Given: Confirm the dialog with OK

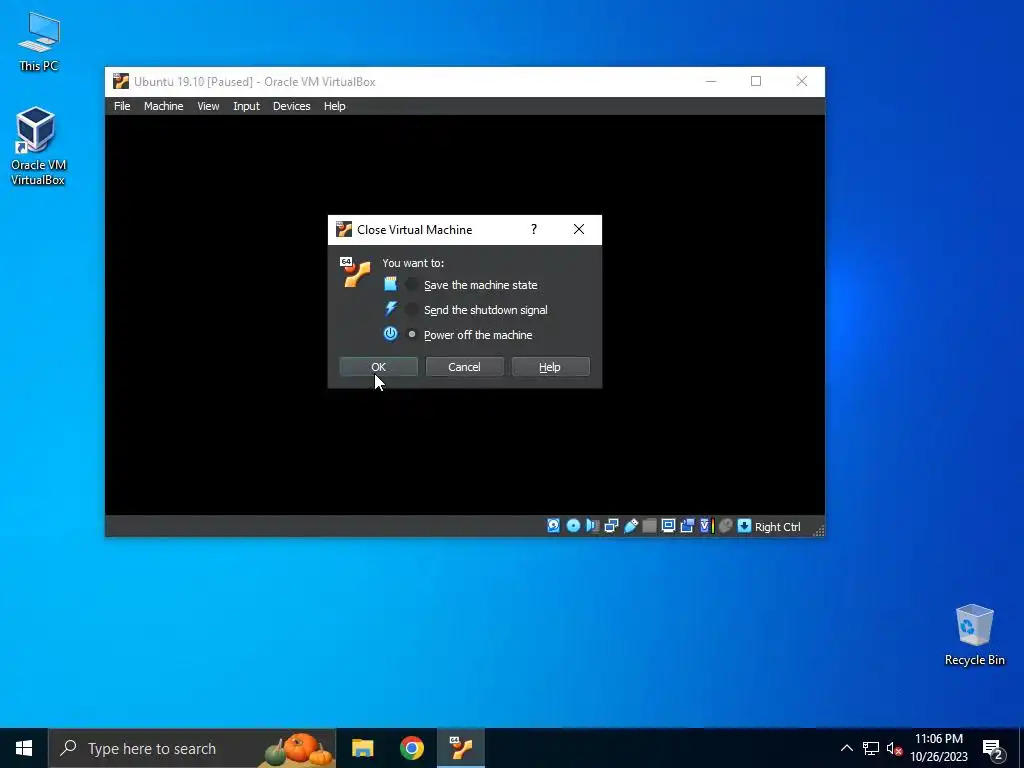Looking at the screenshot, I should coord(379,366).
